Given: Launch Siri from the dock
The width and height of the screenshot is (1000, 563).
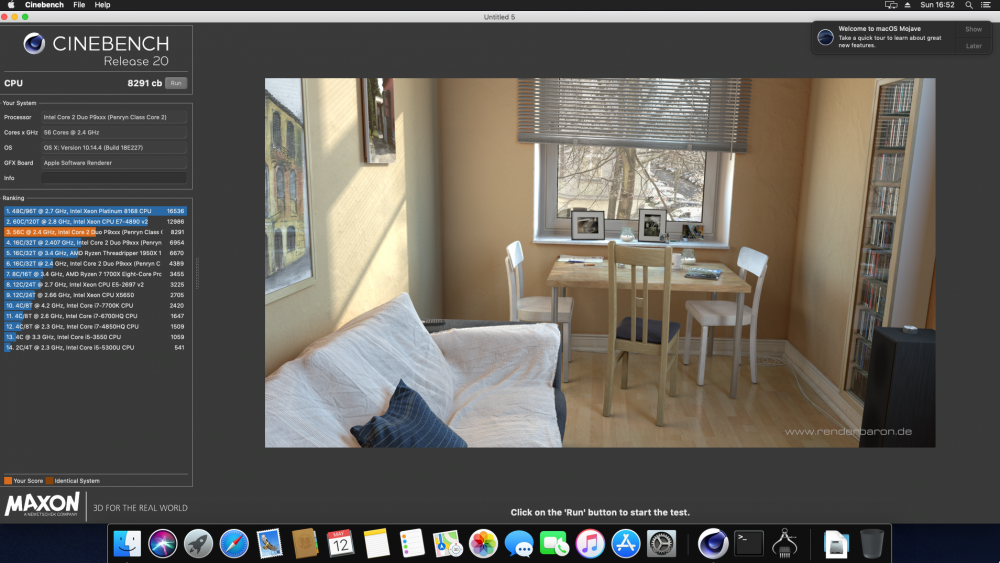Looking at the screenshot, I should [x=163, y=544].
